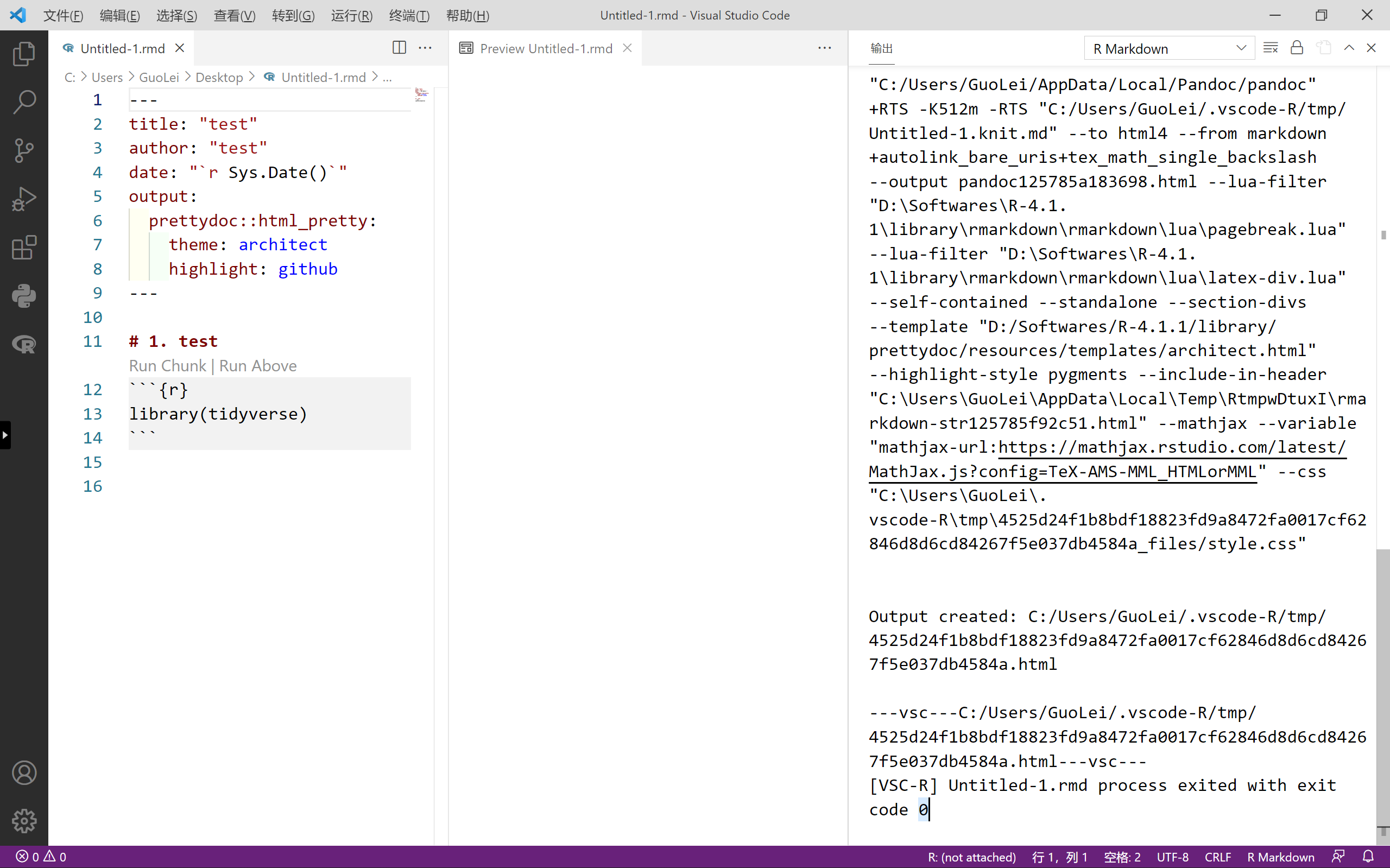The width and height of the screenshot is (1390, 868).
Task: Maximize the panel with the chevron button
Action: pos(1349,48)
